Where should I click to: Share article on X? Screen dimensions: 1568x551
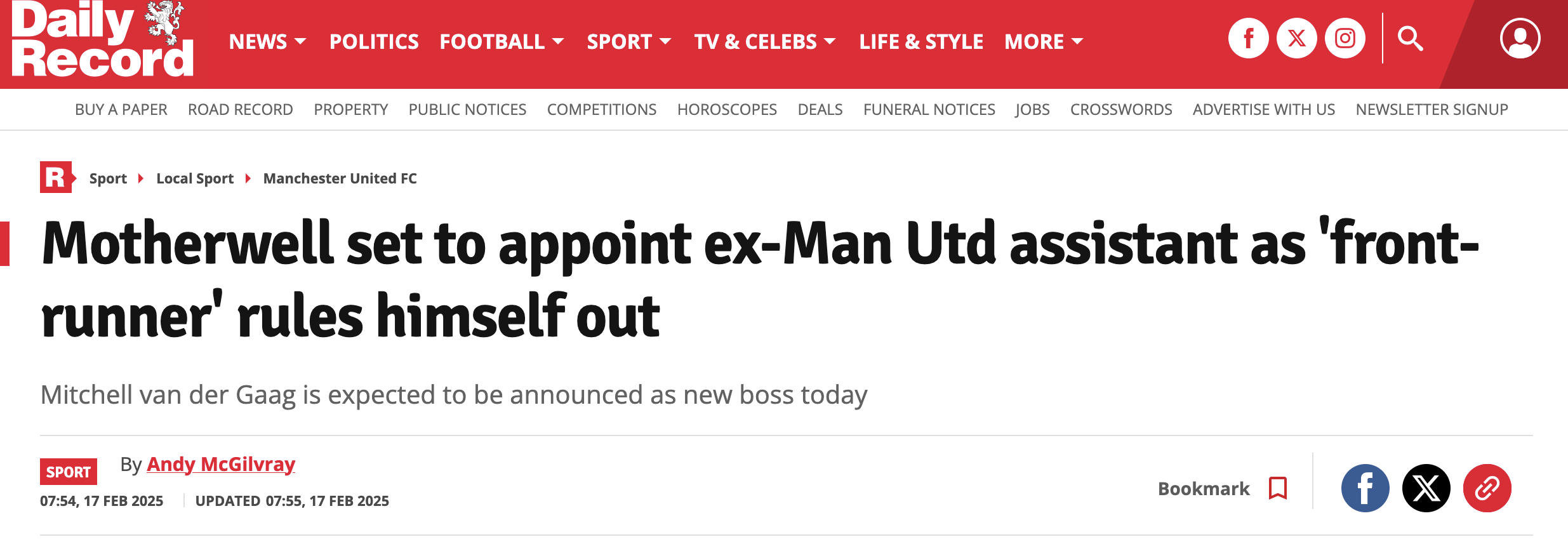tap(1426, 488)
